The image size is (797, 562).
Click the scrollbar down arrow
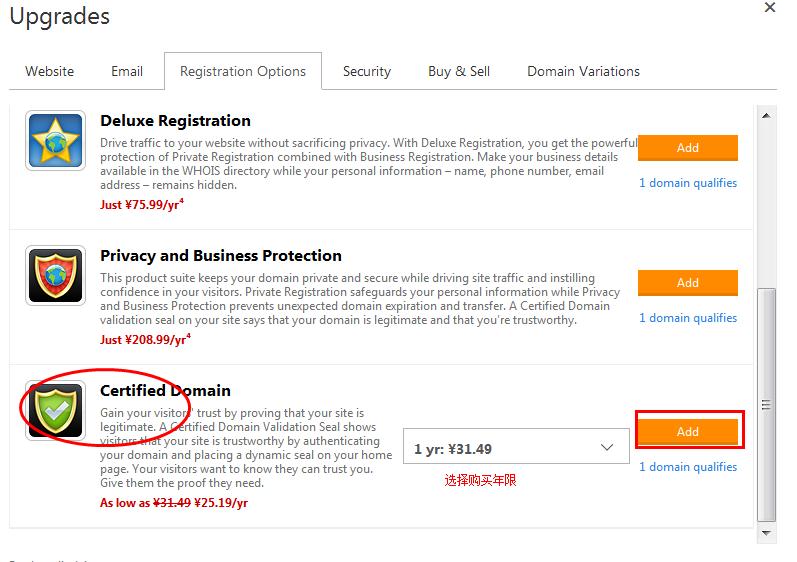(766, 533)
